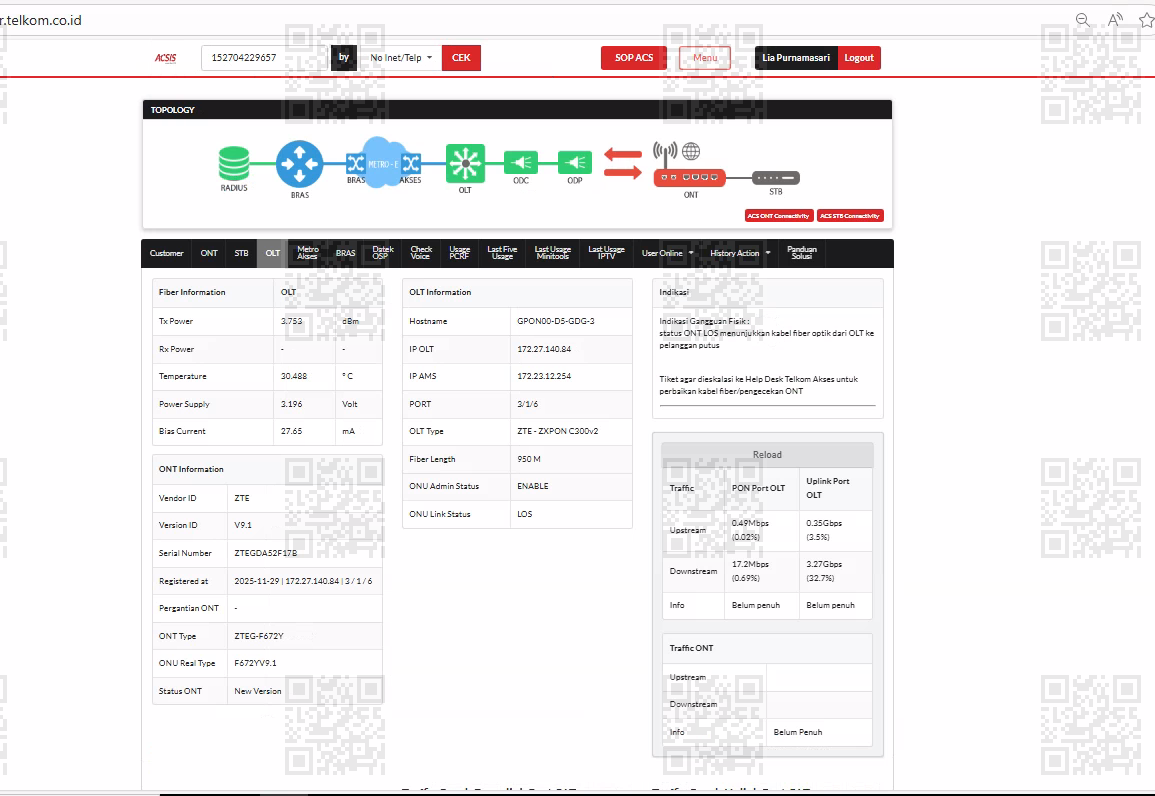Click the Serial Number value ZTEGDA52F17B
The image size is (1155, 796).
pyautogui.click(x=266, y=553)
